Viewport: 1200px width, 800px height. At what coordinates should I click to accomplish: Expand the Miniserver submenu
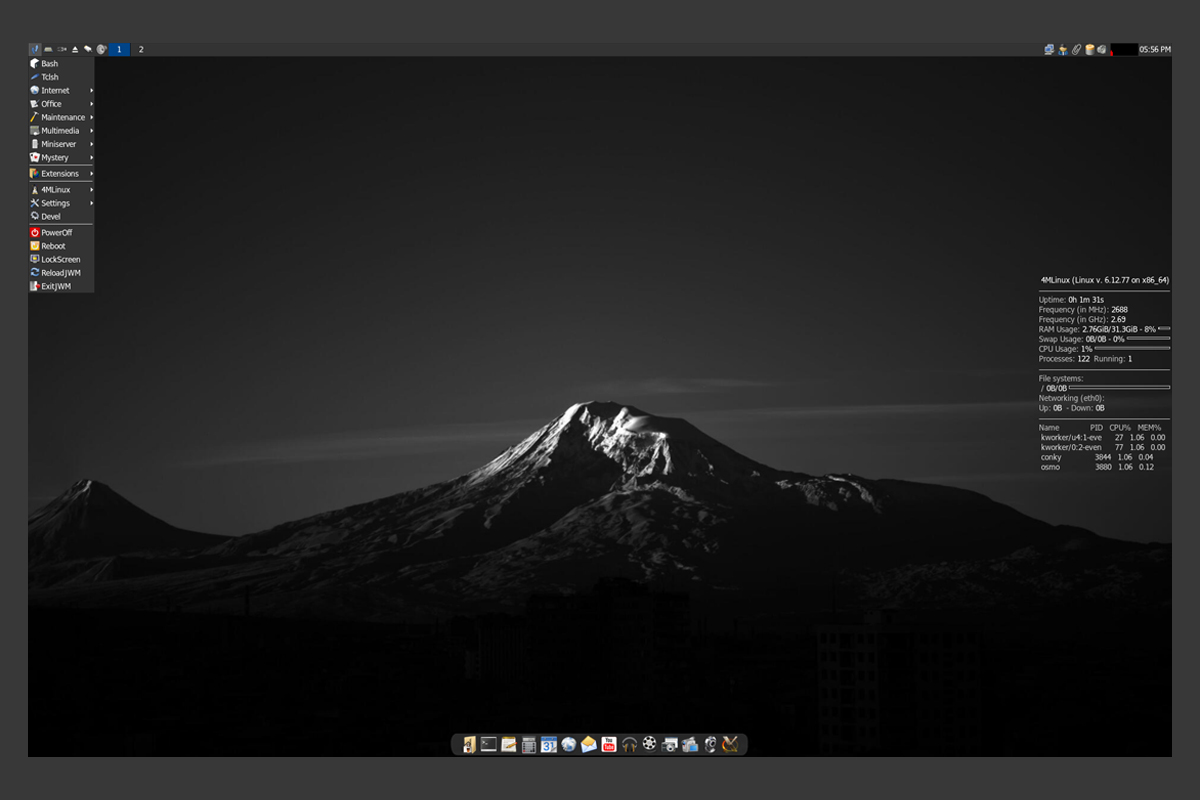pyautogui.click(x=61, y=144)
